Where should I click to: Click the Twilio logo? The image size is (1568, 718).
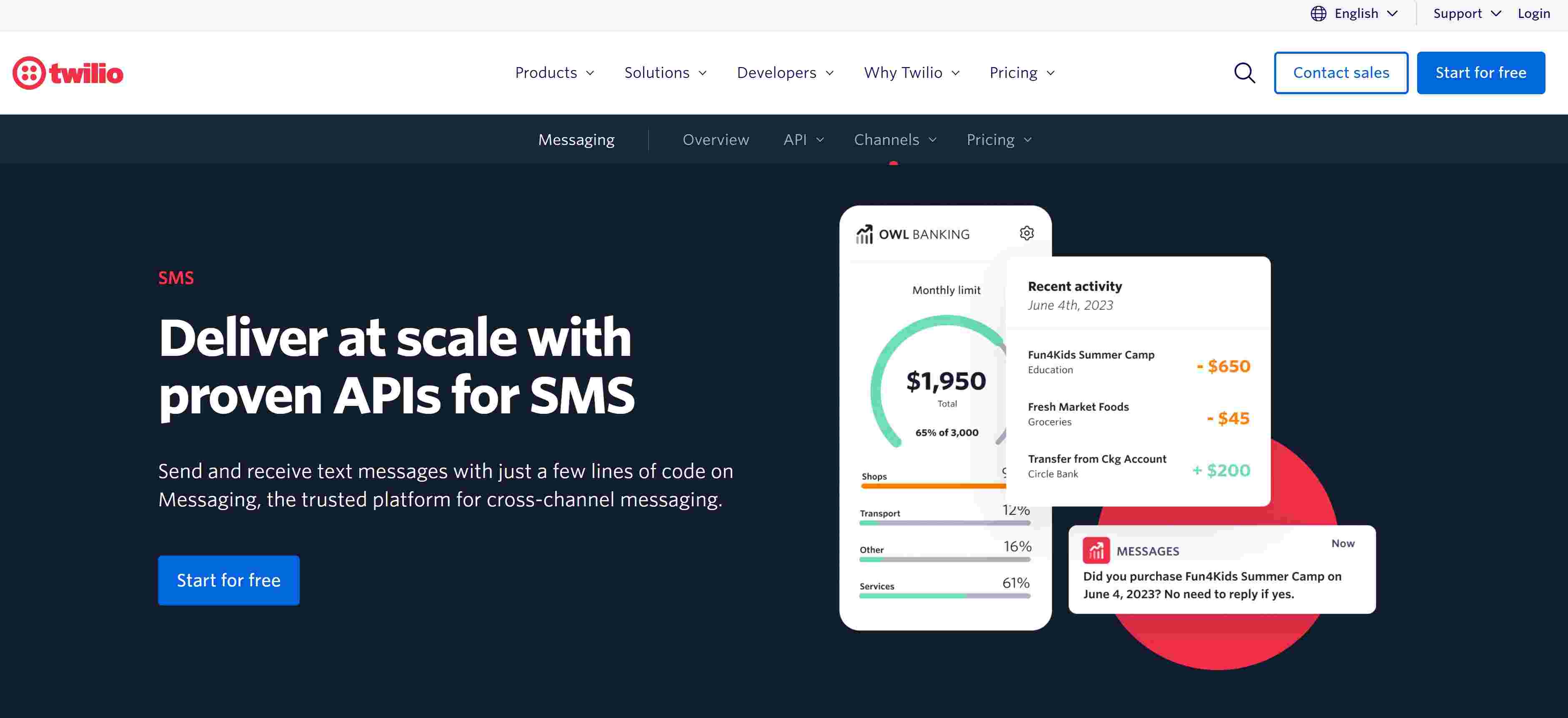click(x=68, y=73)
